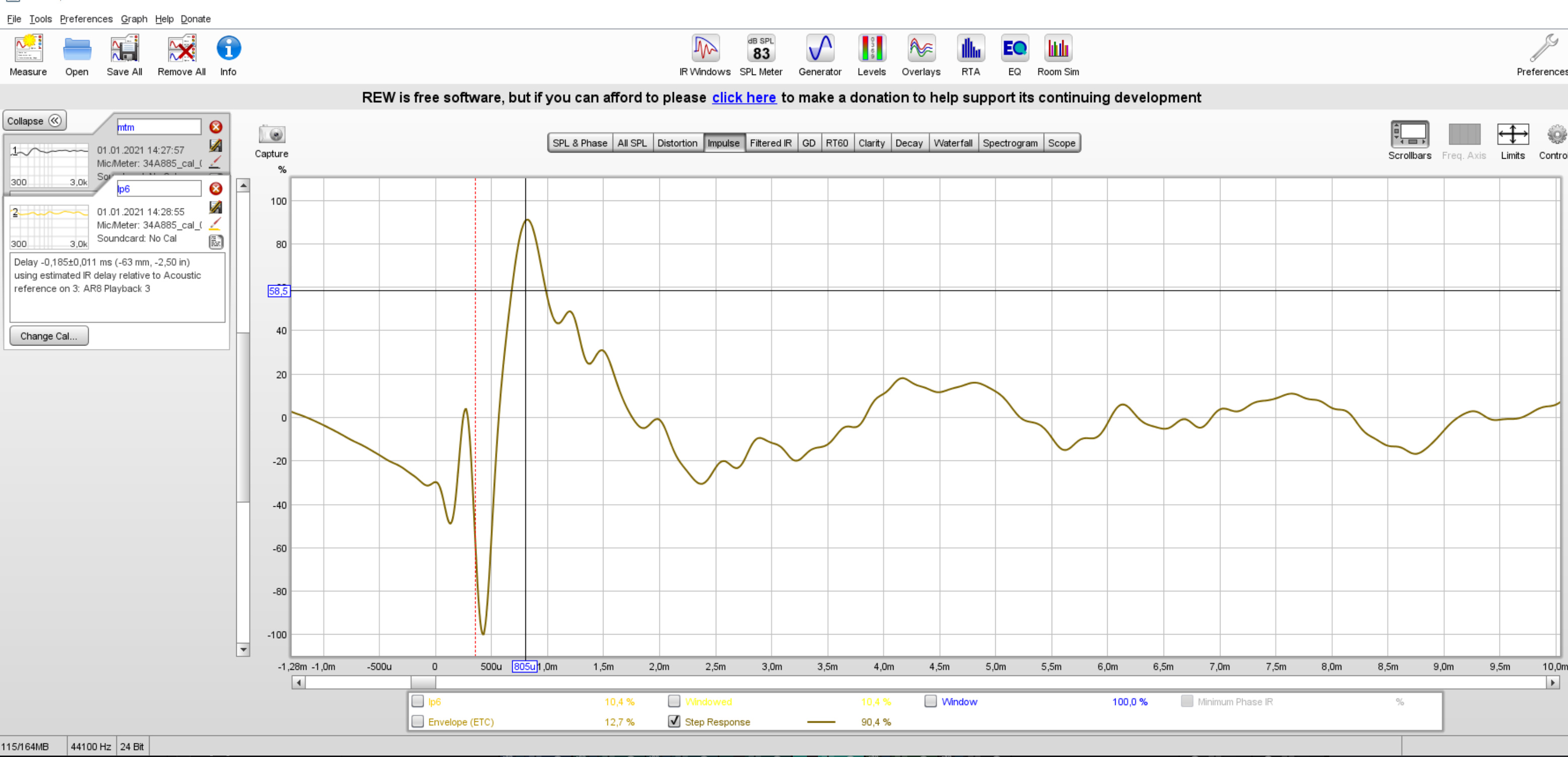
Task: Click the chart icon beside mtm name
Action: click(x=216, y=145)
